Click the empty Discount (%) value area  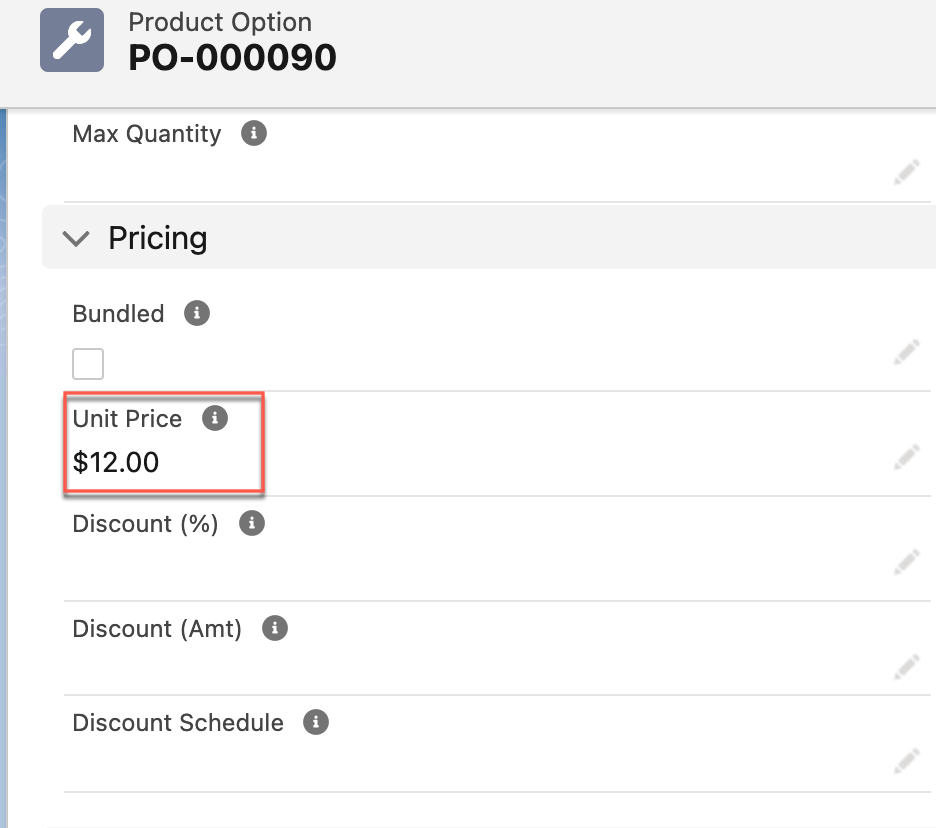point(400,563)
